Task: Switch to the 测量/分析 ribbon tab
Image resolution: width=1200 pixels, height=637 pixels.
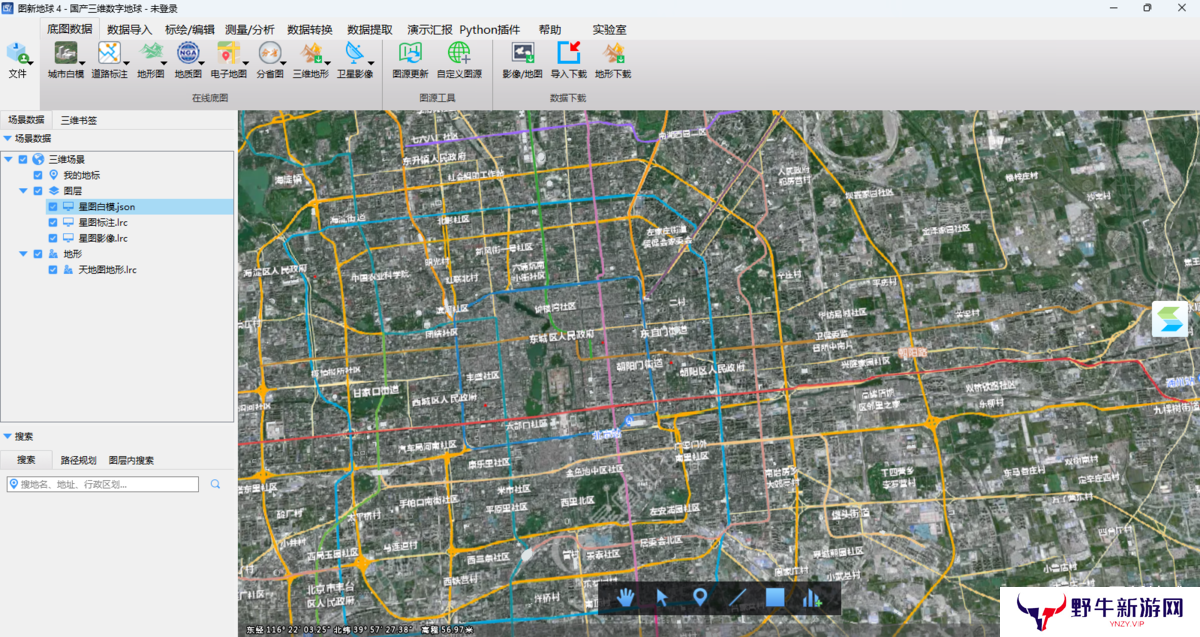Action: pos(250,30)
